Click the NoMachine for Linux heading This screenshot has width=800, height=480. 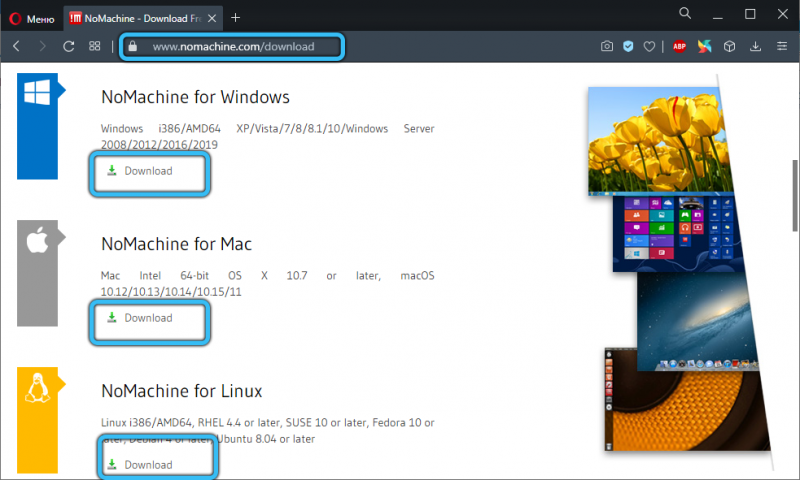click(x=182, y=391)
